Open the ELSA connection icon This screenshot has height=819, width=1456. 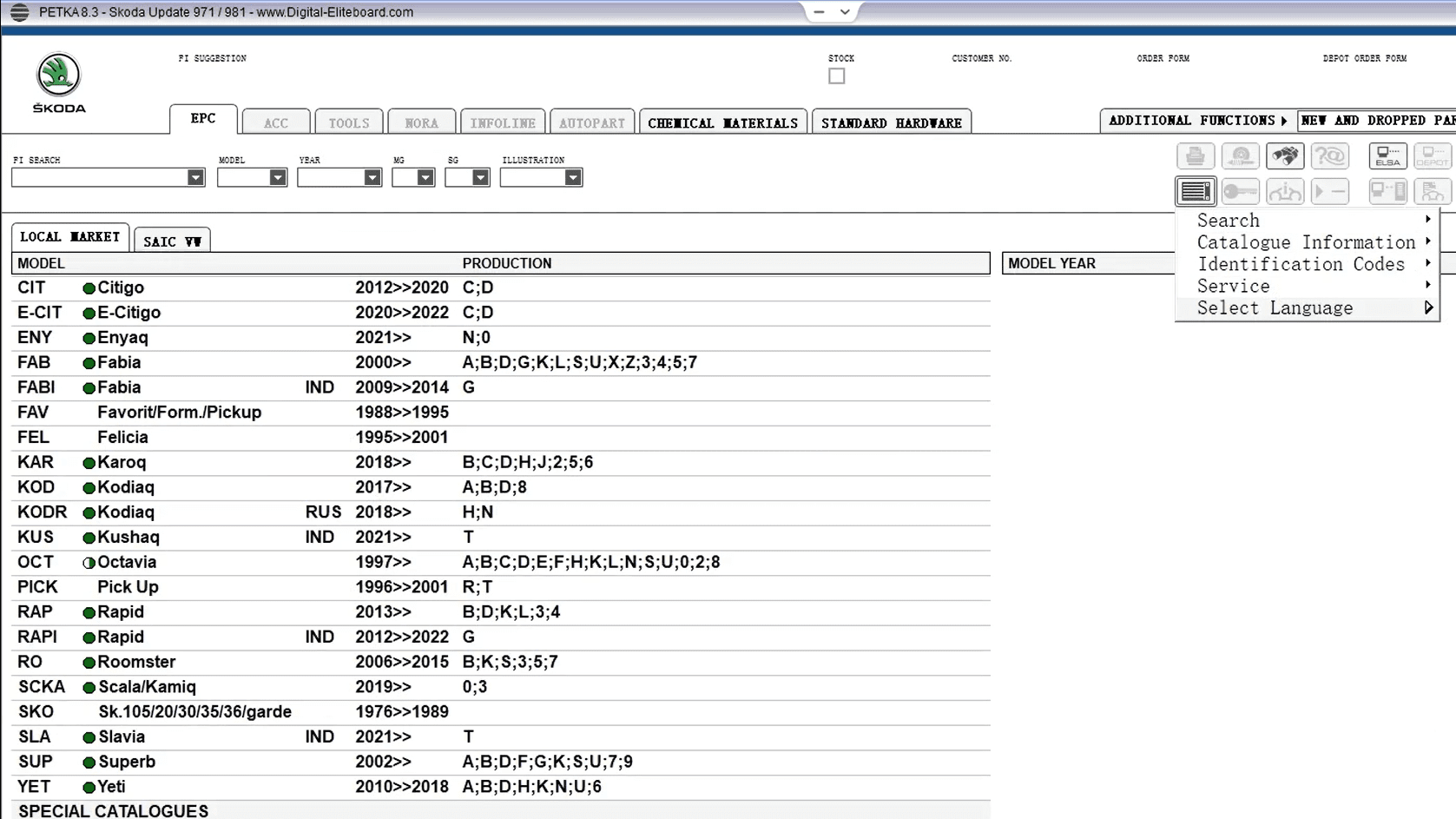[x=1387, y=156]
